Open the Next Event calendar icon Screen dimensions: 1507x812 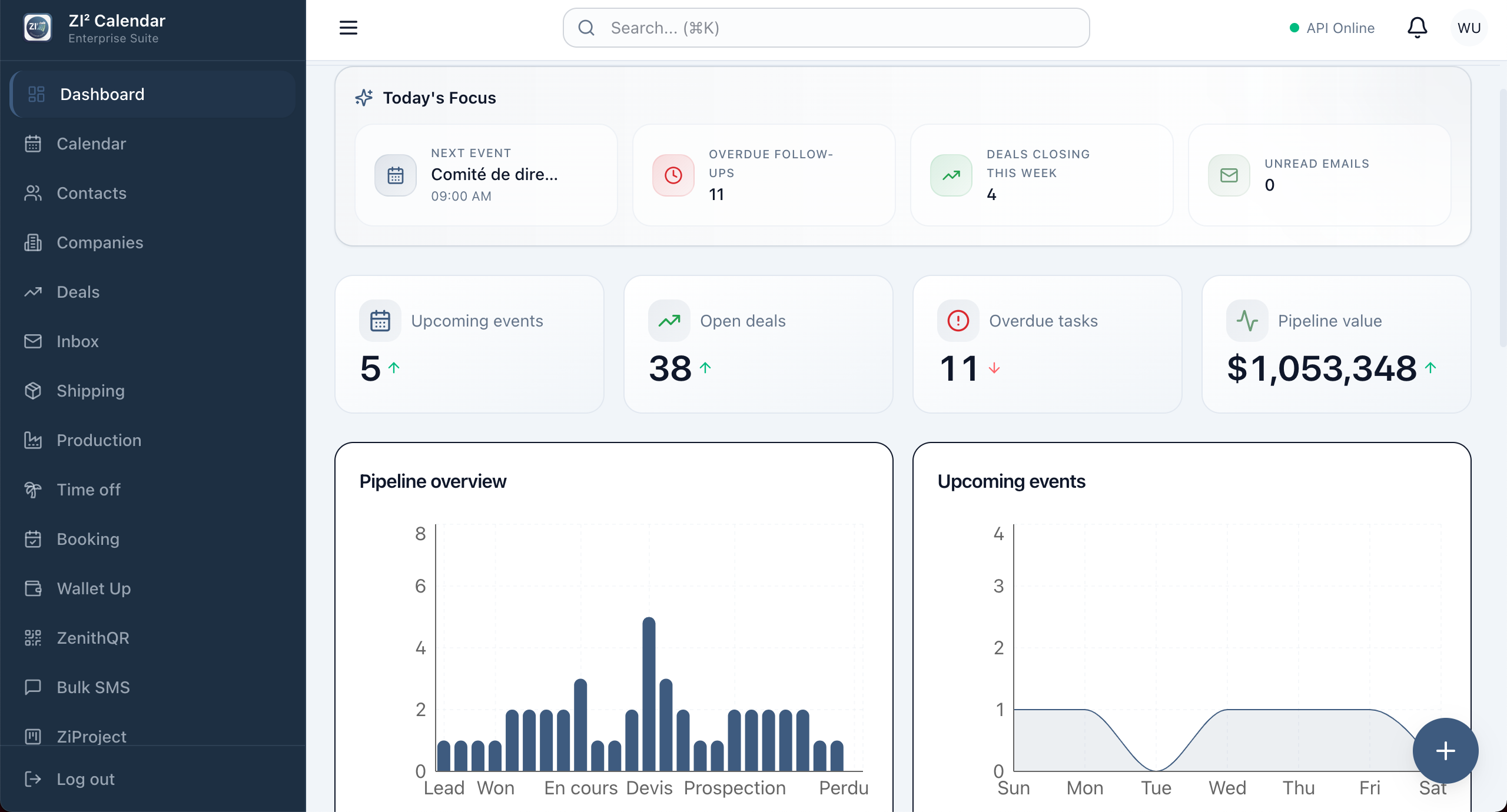(396, 175)
